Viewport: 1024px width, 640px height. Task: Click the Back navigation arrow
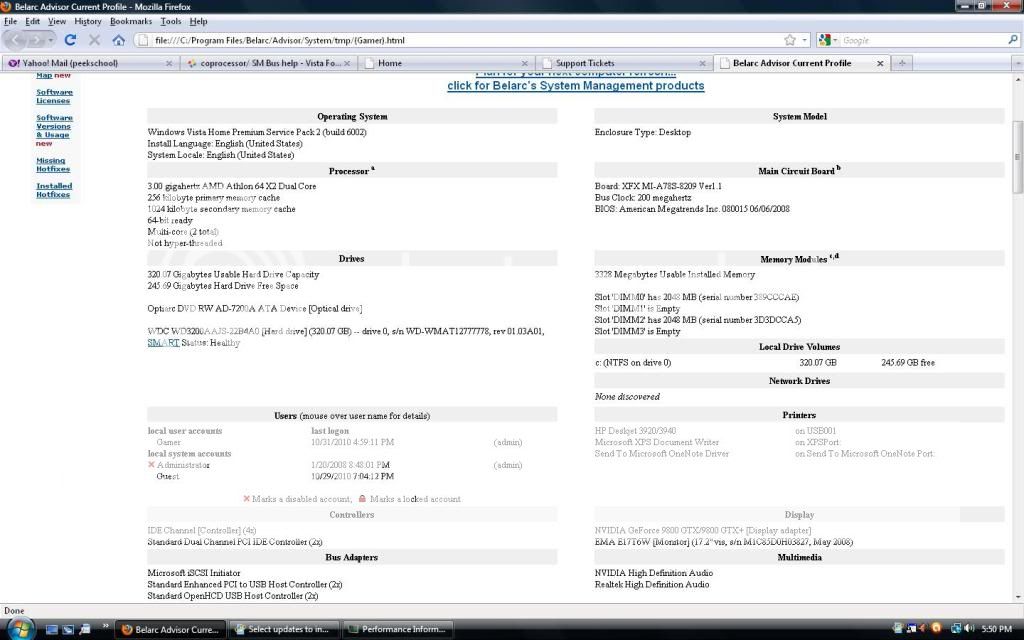pyautogui.click(x=16, y=40)
